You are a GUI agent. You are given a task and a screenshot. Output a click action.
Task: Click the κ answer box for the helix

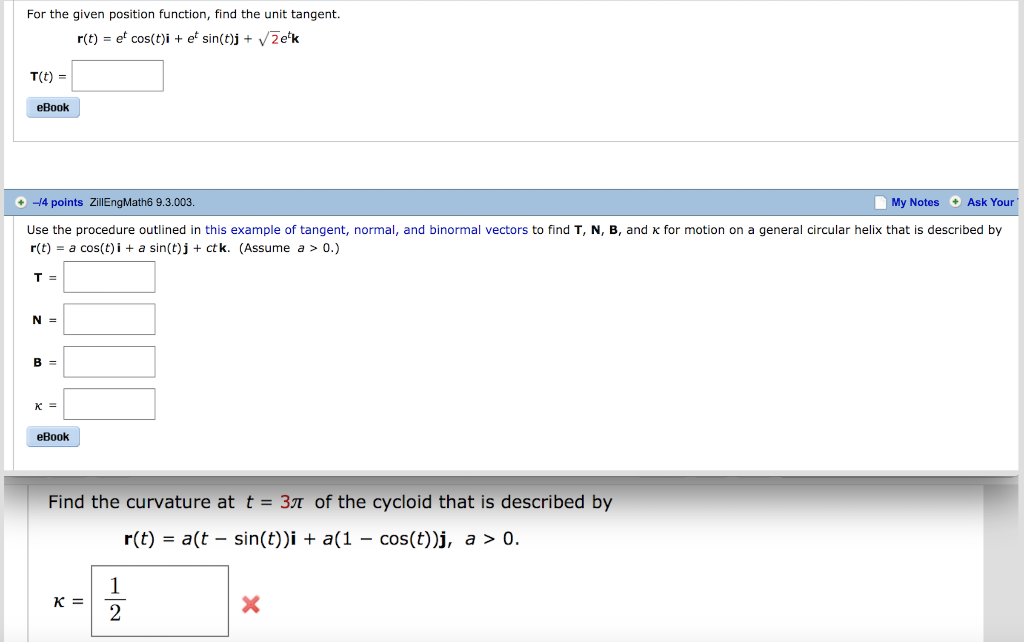(109, 403)
